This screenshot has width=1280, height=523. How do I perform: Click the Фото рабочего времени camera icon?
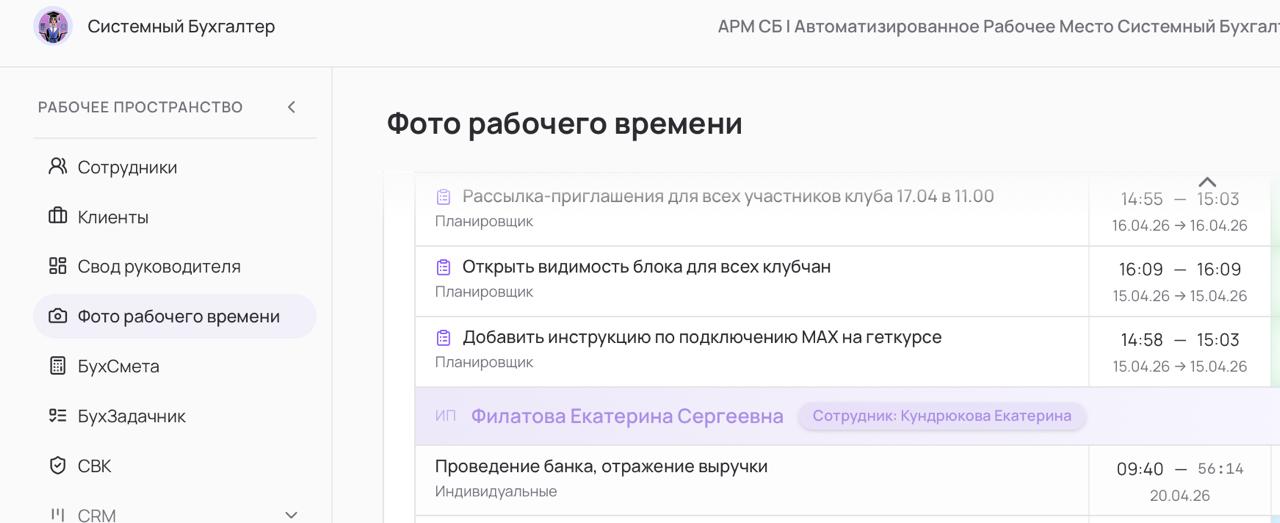click(58, 316)
